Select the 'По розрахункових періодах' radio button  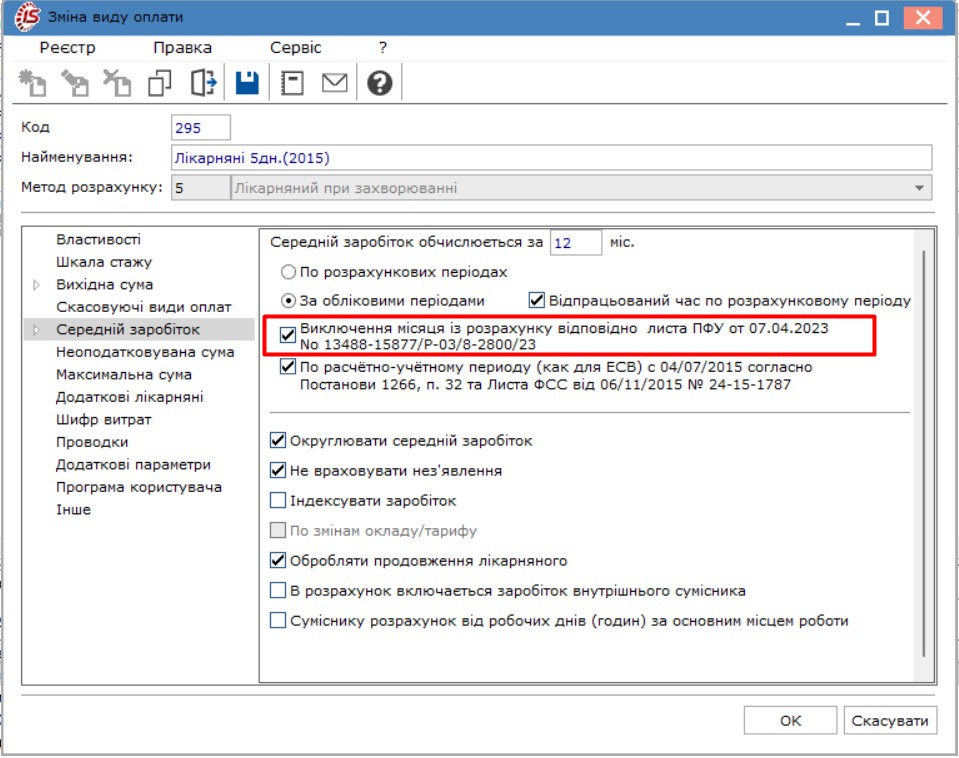pyautogui.click(x=289, y=272)
